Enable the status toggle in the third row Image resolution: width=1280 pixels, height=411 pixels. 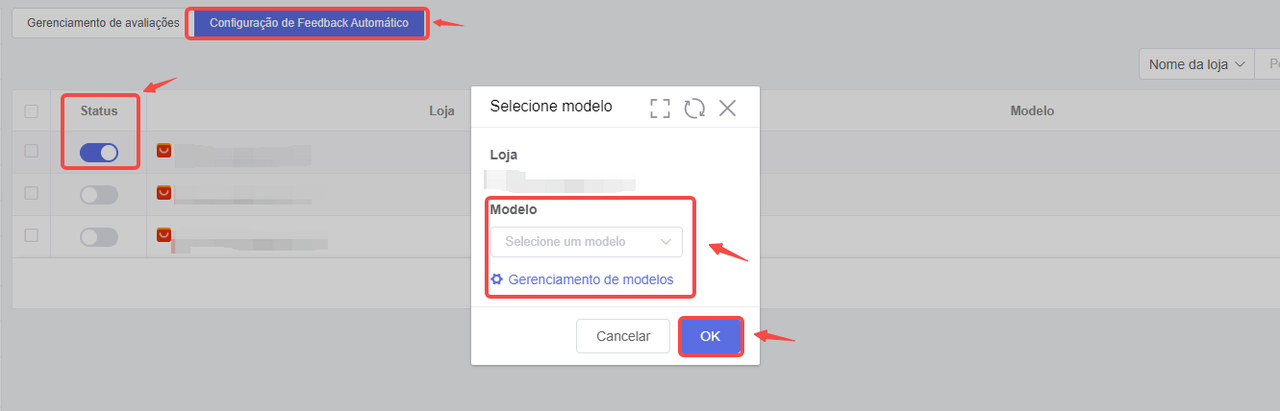coord(99,237)
